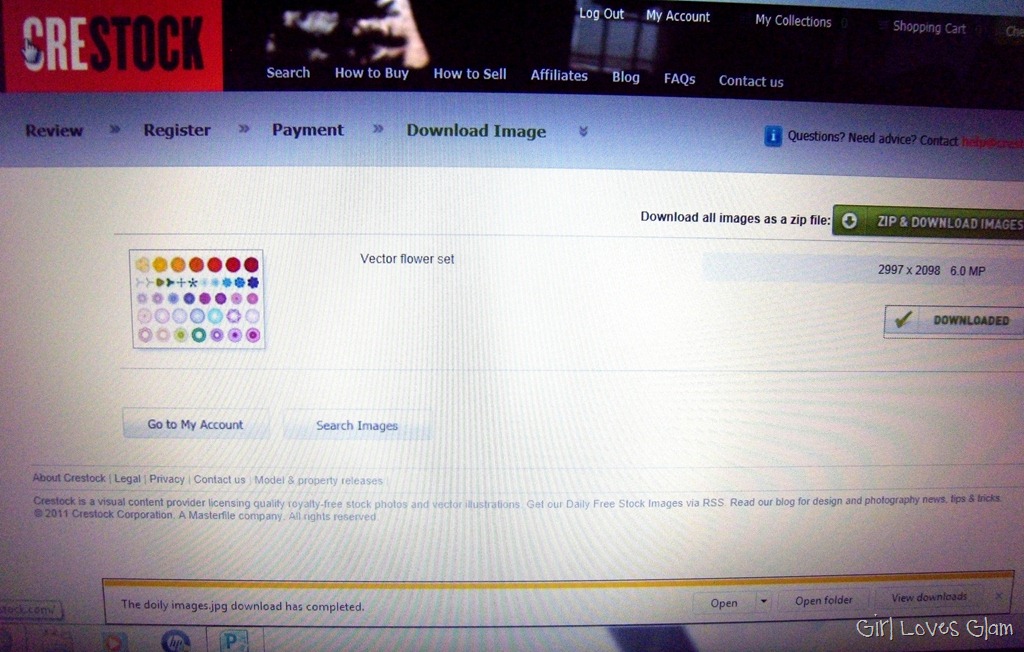Expand the Open button dropdown arrow

[x=763, y=601]
